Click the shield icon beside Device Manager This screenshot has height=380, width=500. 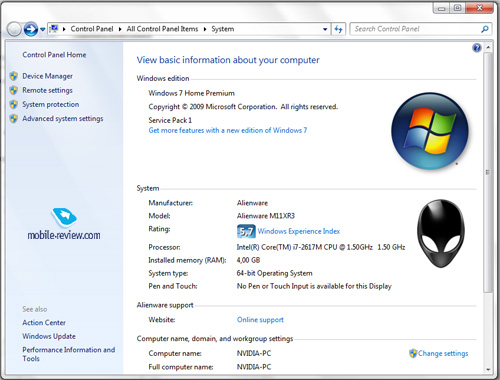pyautogui.click(x=14, y=76)
